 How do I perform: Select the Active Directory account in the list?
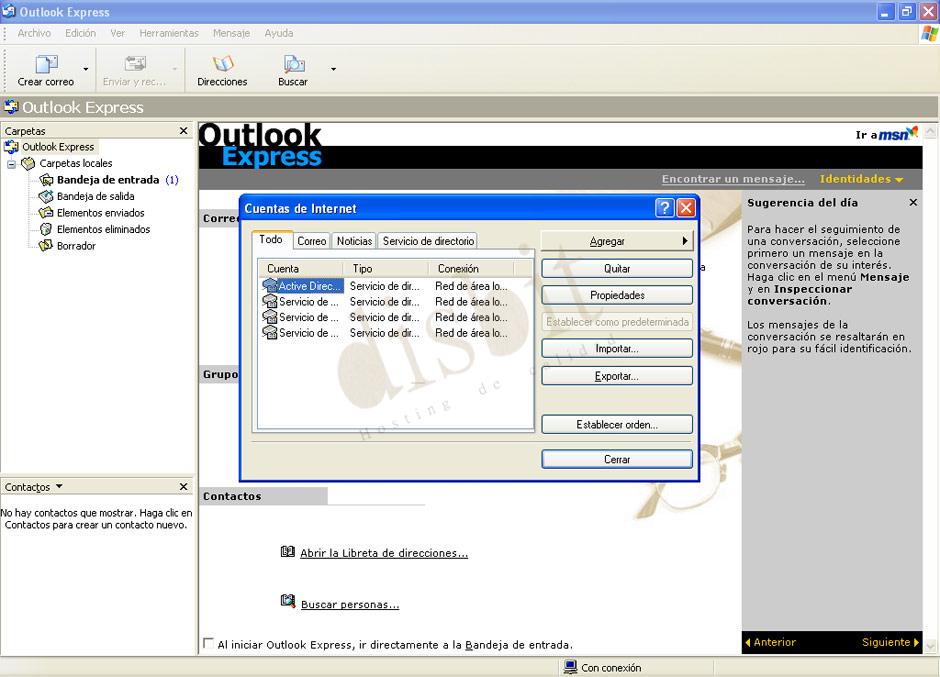coord(300,285)
